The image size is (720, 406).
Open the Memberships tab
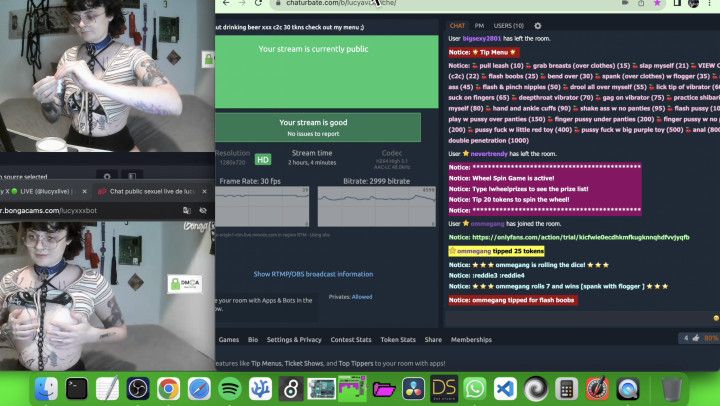[471, 339]
